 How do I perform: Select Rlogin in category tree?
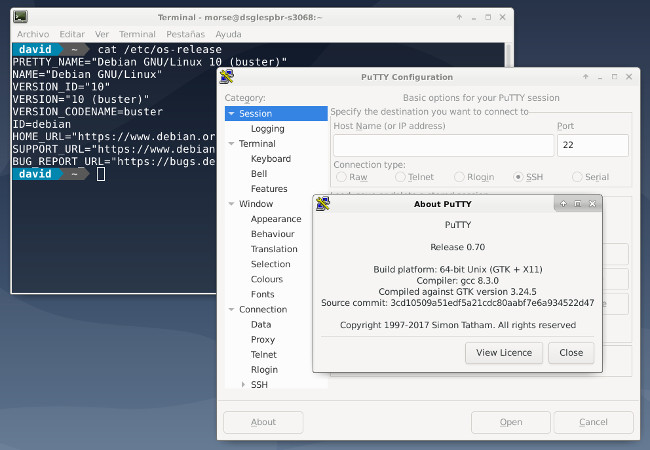pyautogui.click(x=264, y=370)
